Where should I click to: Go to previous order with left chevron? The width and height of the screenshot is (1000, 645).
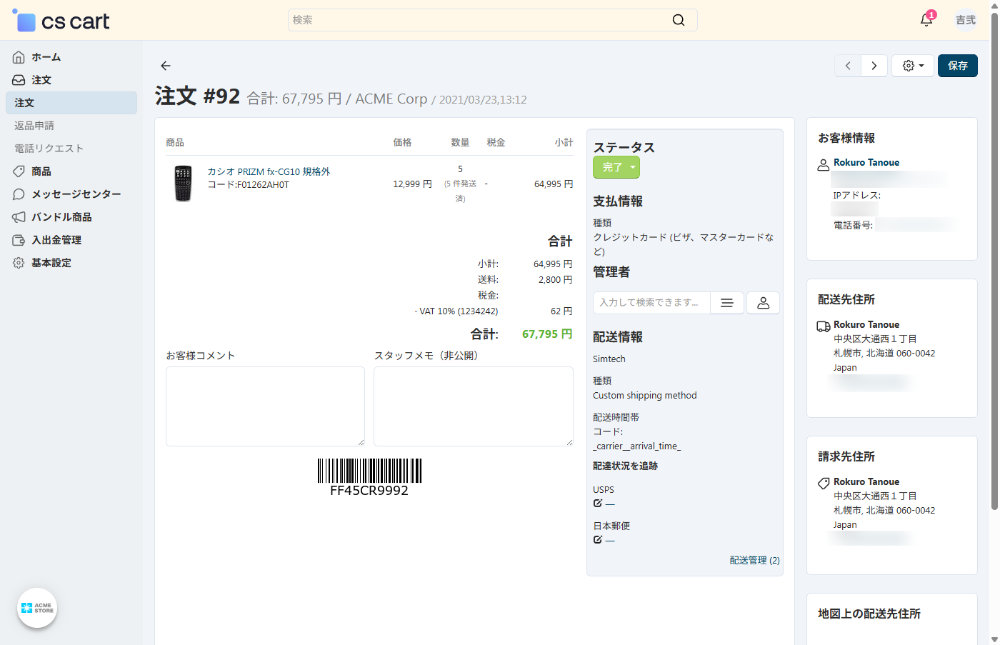[848, 65]
